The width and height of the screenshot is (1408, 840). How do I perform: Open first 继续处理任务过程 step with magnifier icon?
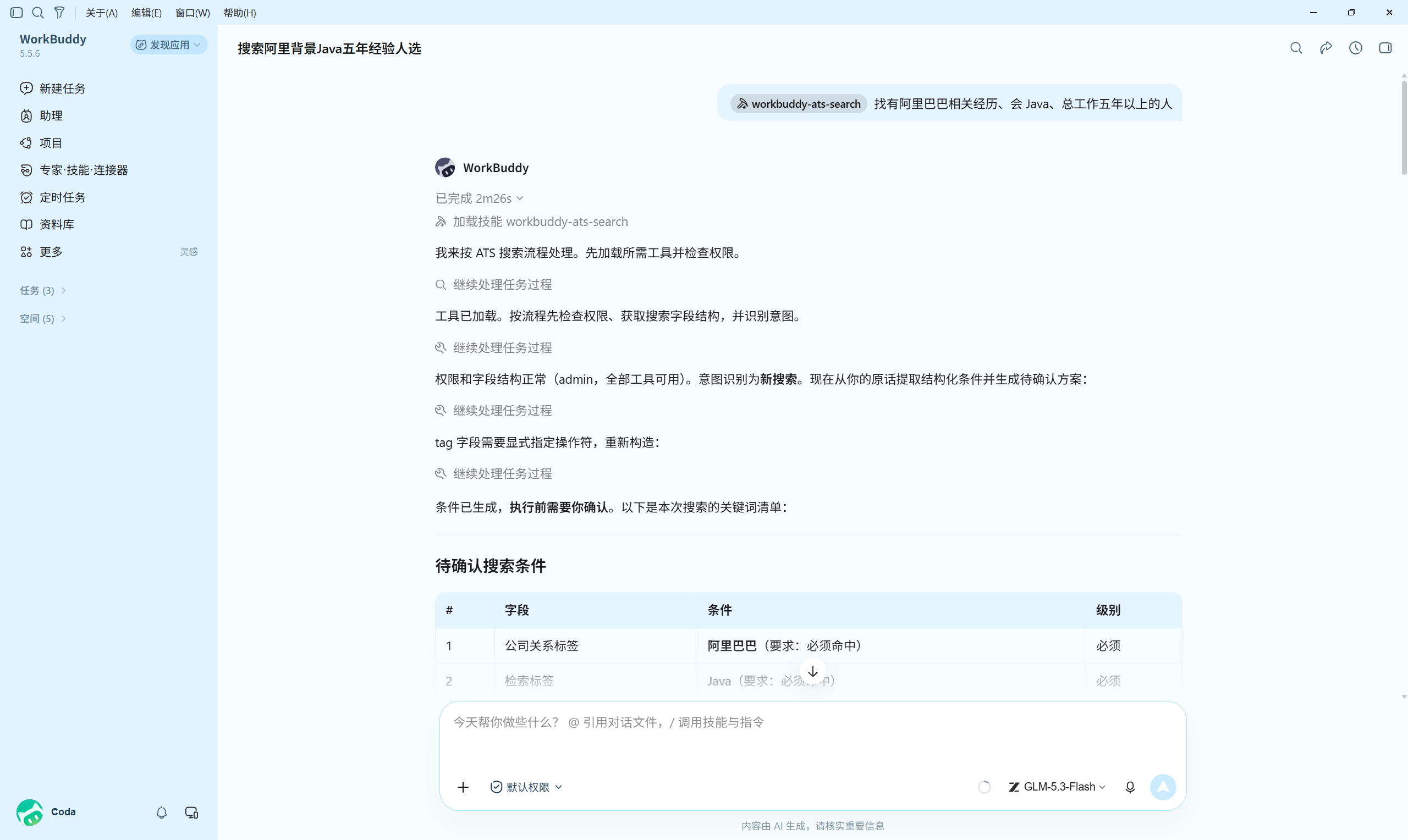494,284
